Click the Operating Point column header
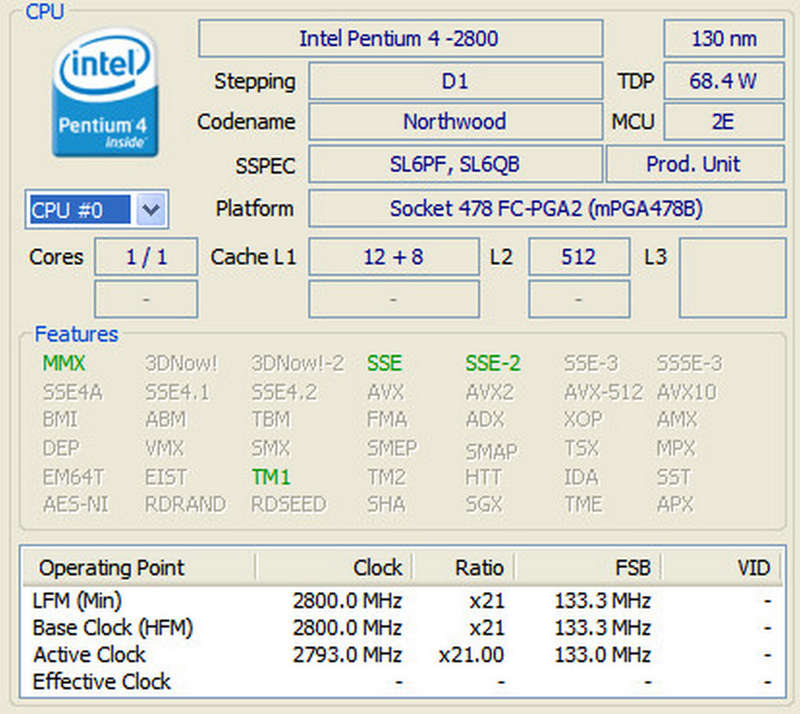This screenshot has width=800, height=714. [139, 568]
